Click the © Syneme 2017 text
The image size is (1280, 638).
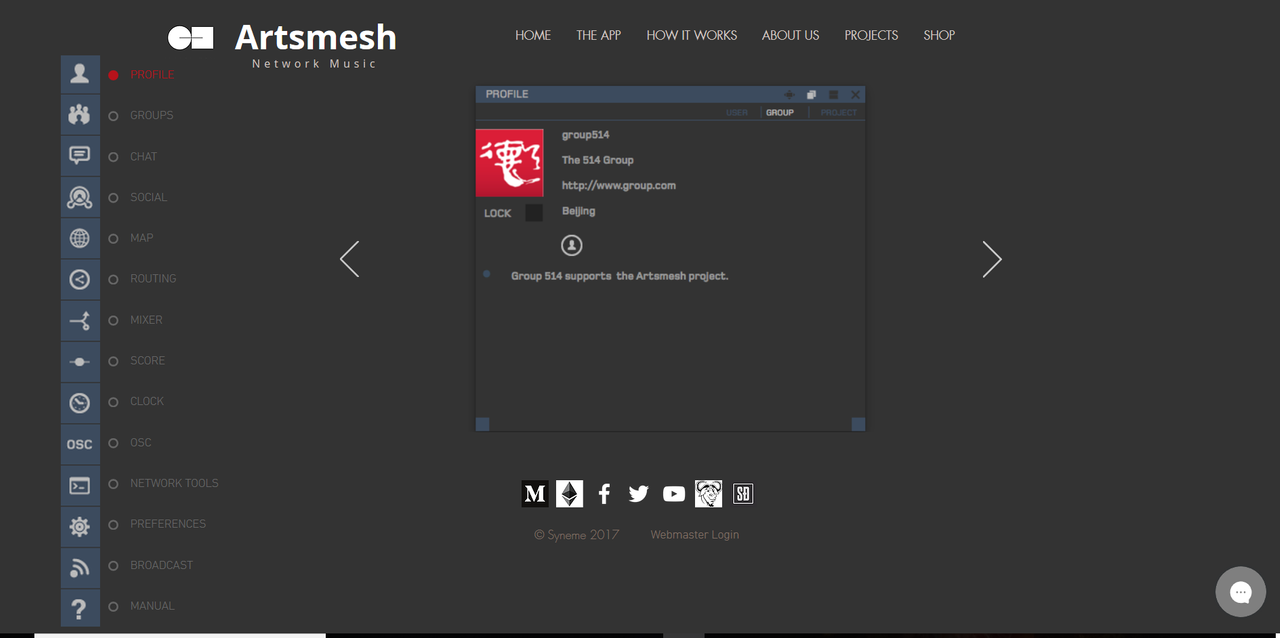click(x=577, y=535)
